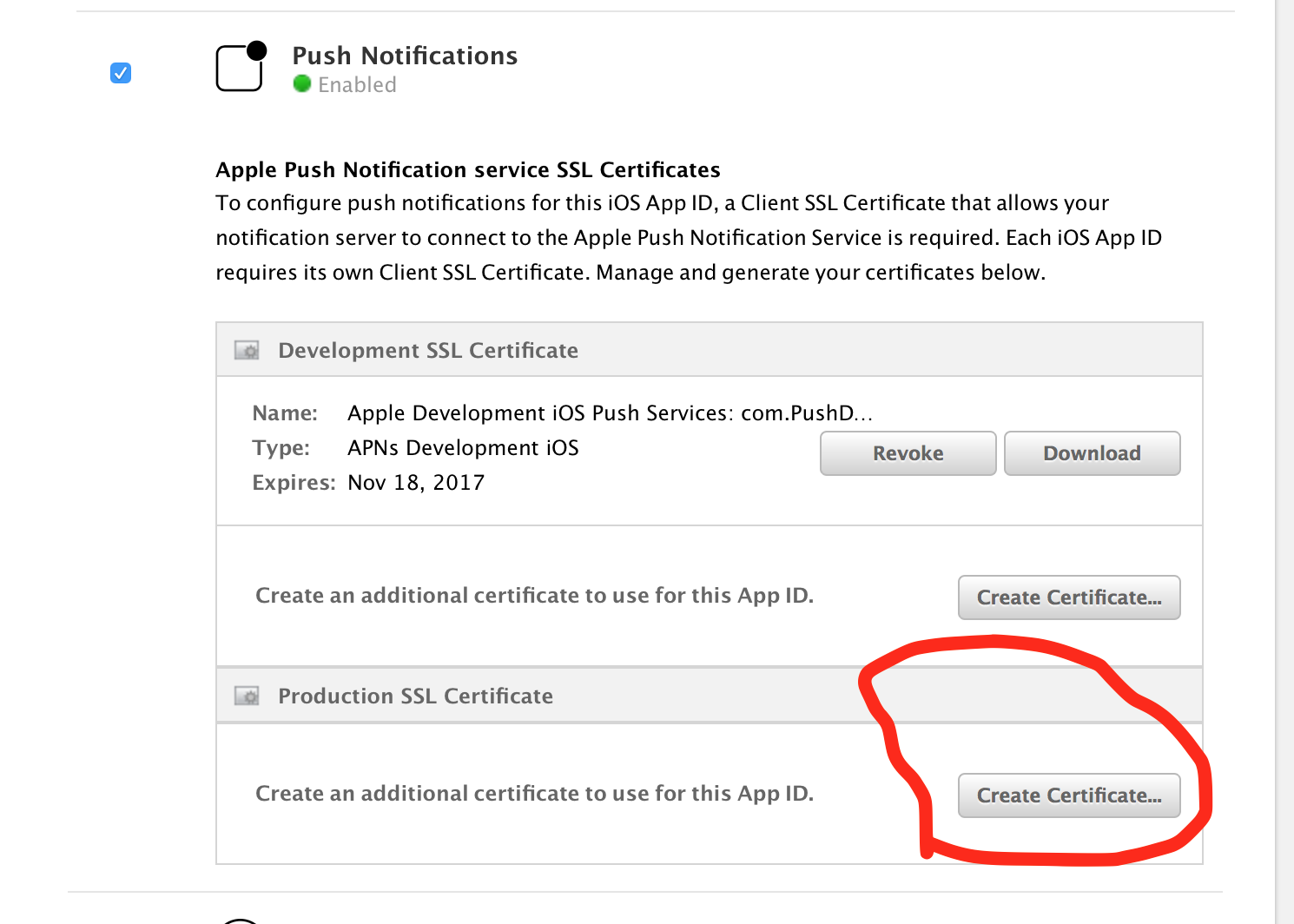Viewport: 1294px width, 924px height.
Task: Create Certificate under Development SSL Certificate
Action: coord(1068,597)
